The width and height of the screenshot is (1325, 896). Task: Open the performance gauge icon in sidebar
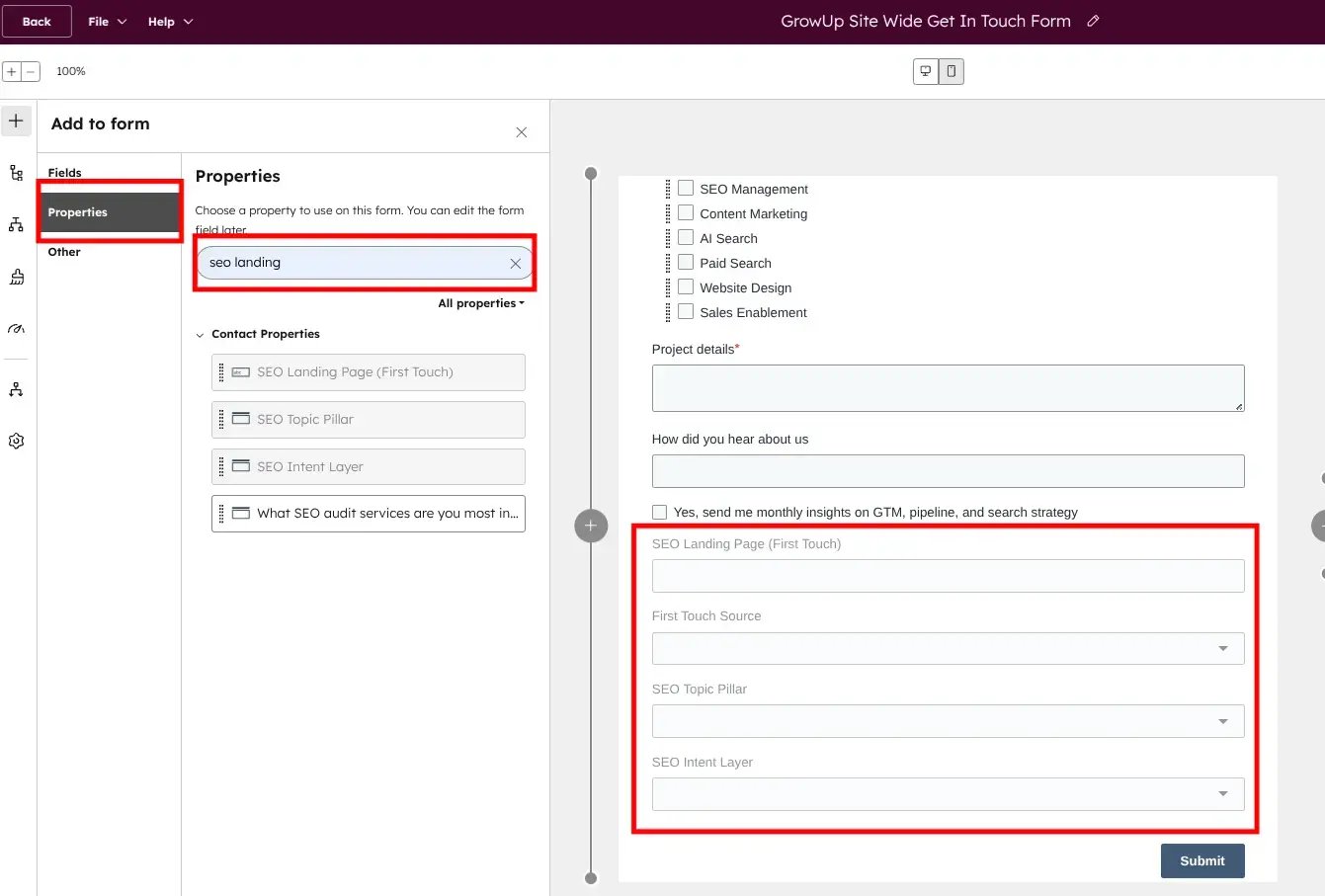16,329
